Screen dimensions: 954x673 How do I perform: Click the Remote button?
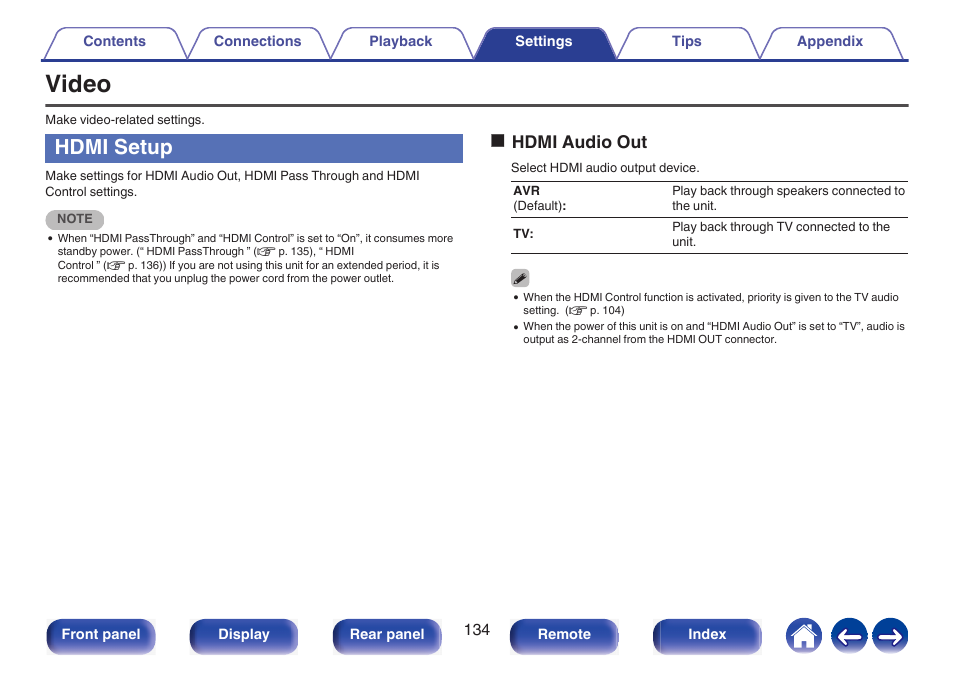564,636
